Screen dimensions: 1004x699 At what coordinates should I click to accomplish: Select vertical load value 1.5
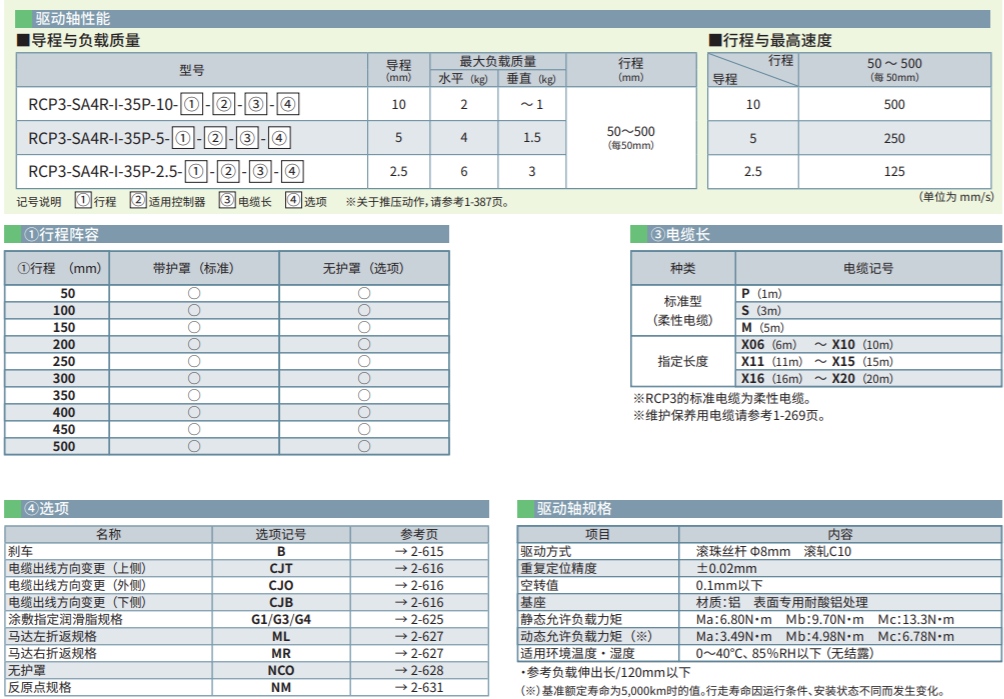point(531,138)
